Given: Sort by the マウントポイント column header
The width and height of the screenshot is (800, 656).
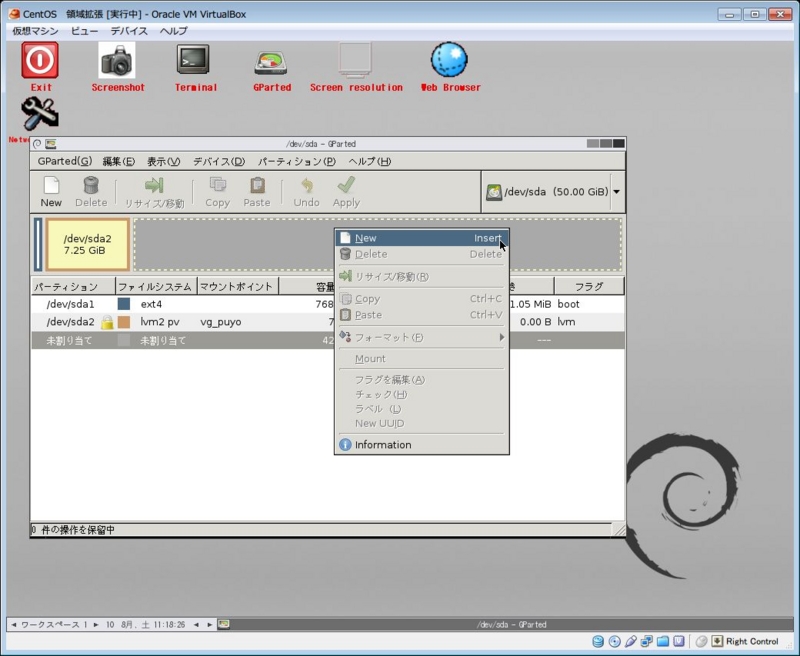Looking at the screenshot, I should [x=238, y=287].
